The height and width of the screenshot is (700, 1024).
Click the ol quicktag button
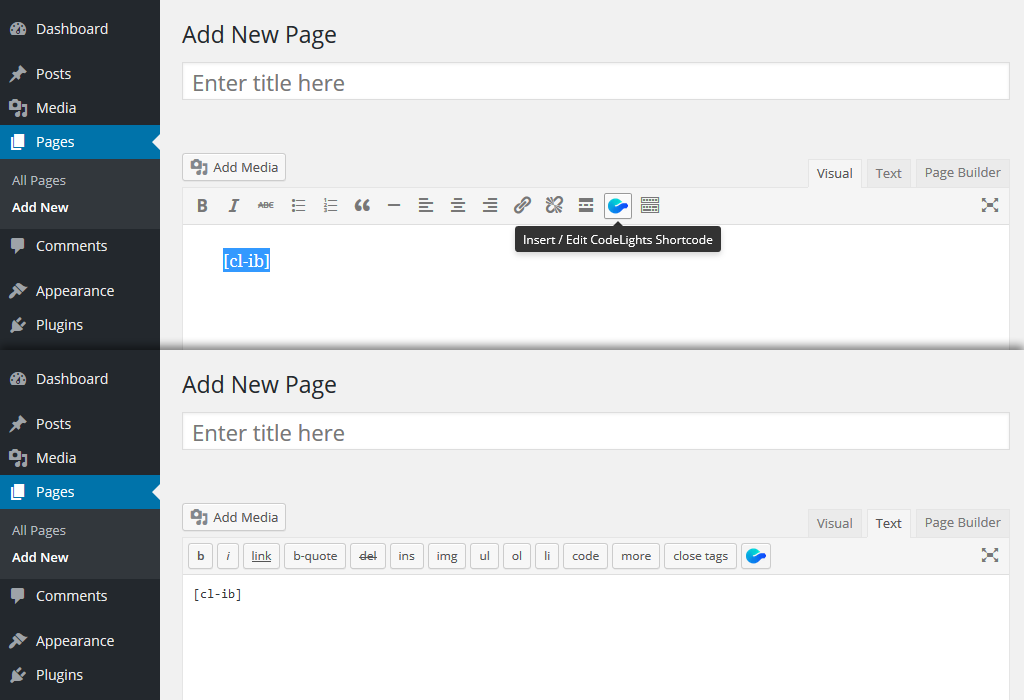pyautogui.click(x=517, y=556)
